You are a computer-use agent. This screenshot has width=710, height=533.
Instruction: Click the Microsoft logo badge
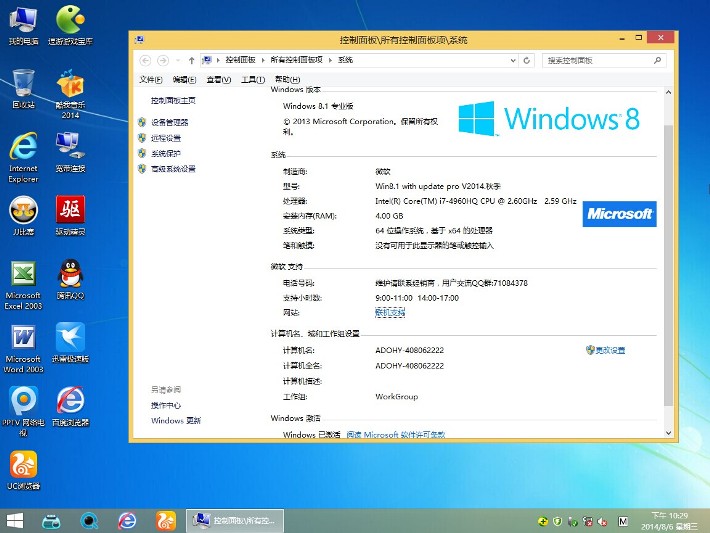click(x=619, y=214)
